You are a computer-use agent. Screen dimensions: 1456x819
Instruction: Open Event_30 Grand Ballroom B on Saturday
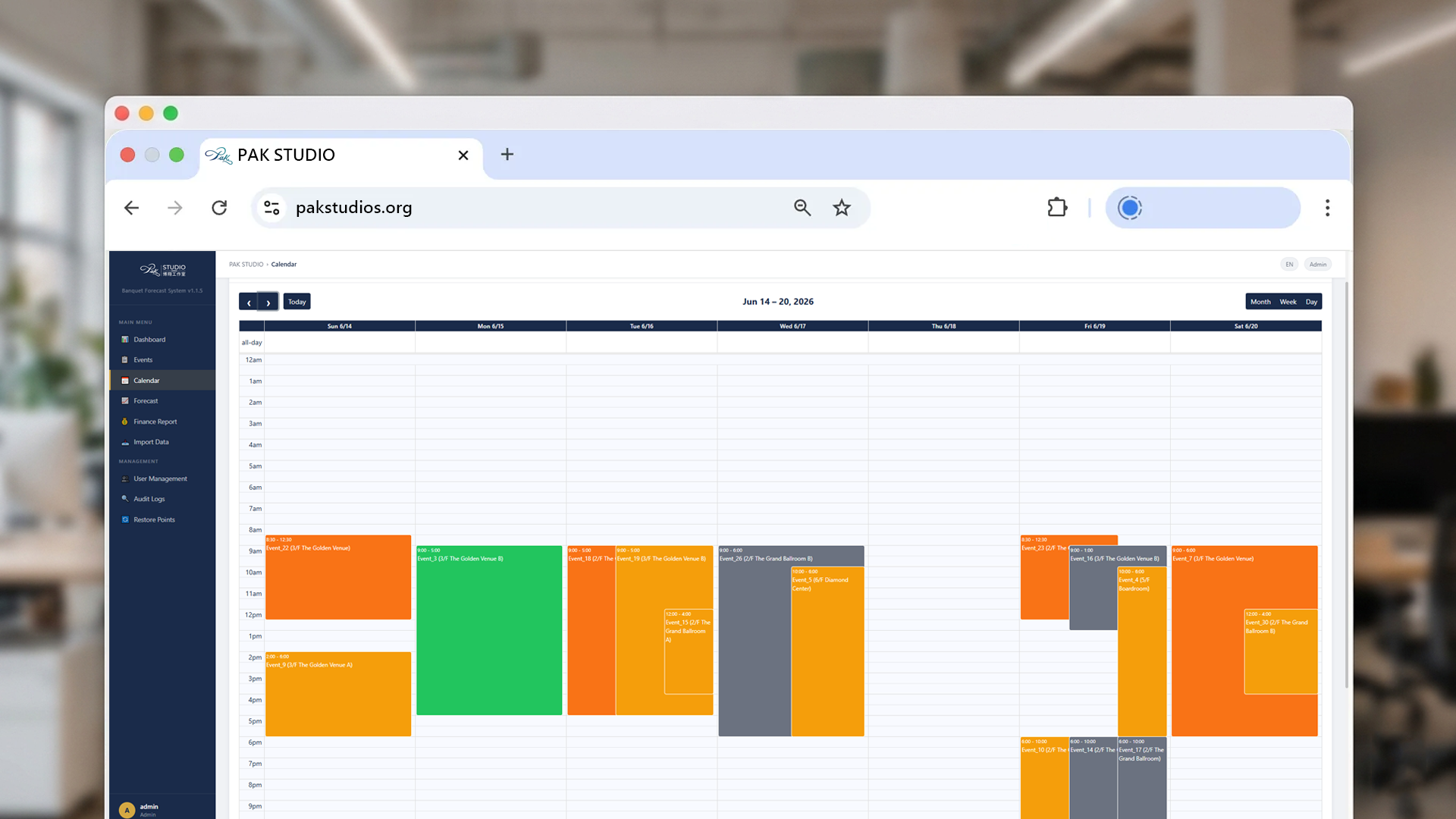click(x=1281, y=652)
